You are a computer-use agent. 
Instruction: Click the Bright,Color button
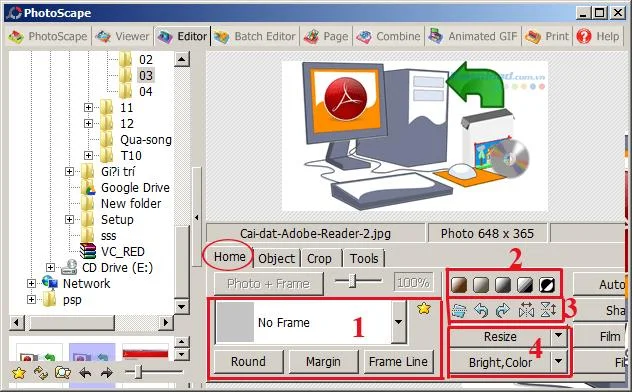coord(500,362)
